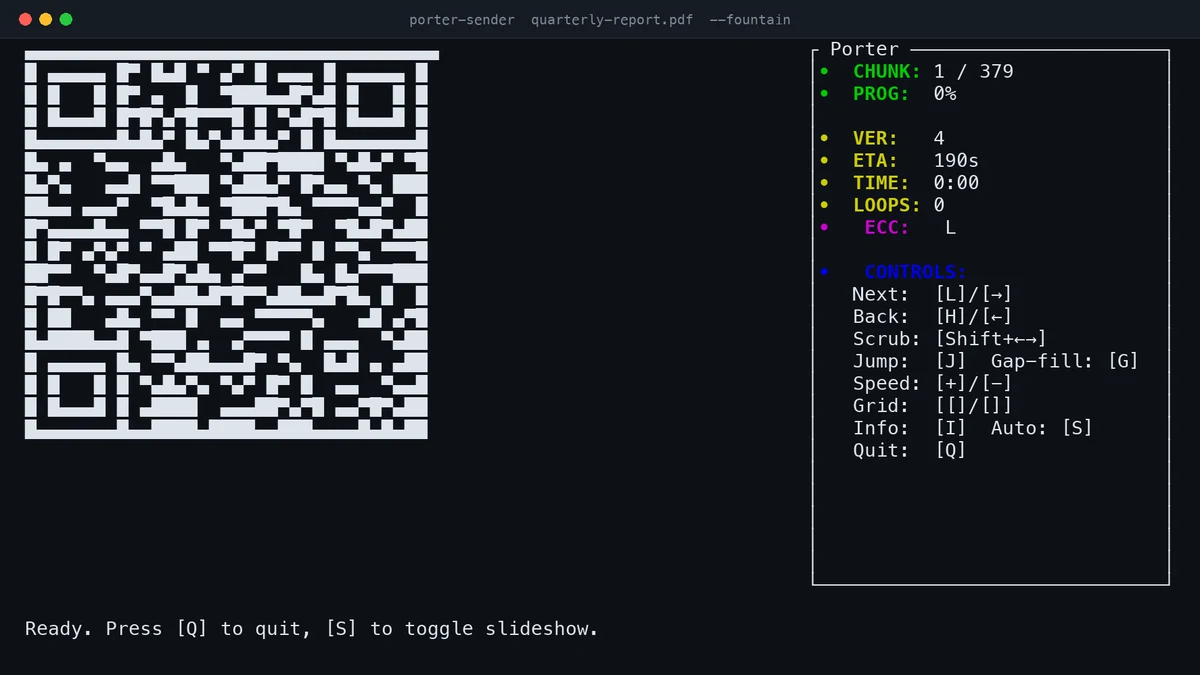Image resolution: width=1200 pixels, height=675 pixels.
Task: Click the ECC value 'L'
Action: coord(951,227)
